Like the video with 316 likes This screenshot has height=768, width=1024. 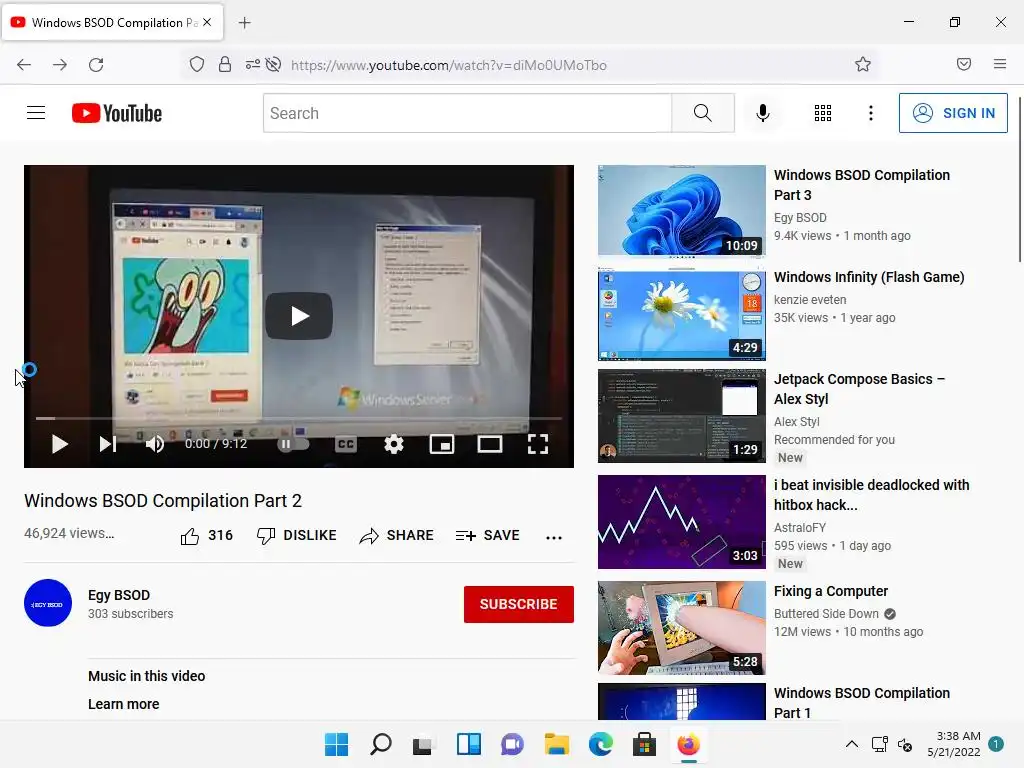pyautogui.click(x=206, y=536)
